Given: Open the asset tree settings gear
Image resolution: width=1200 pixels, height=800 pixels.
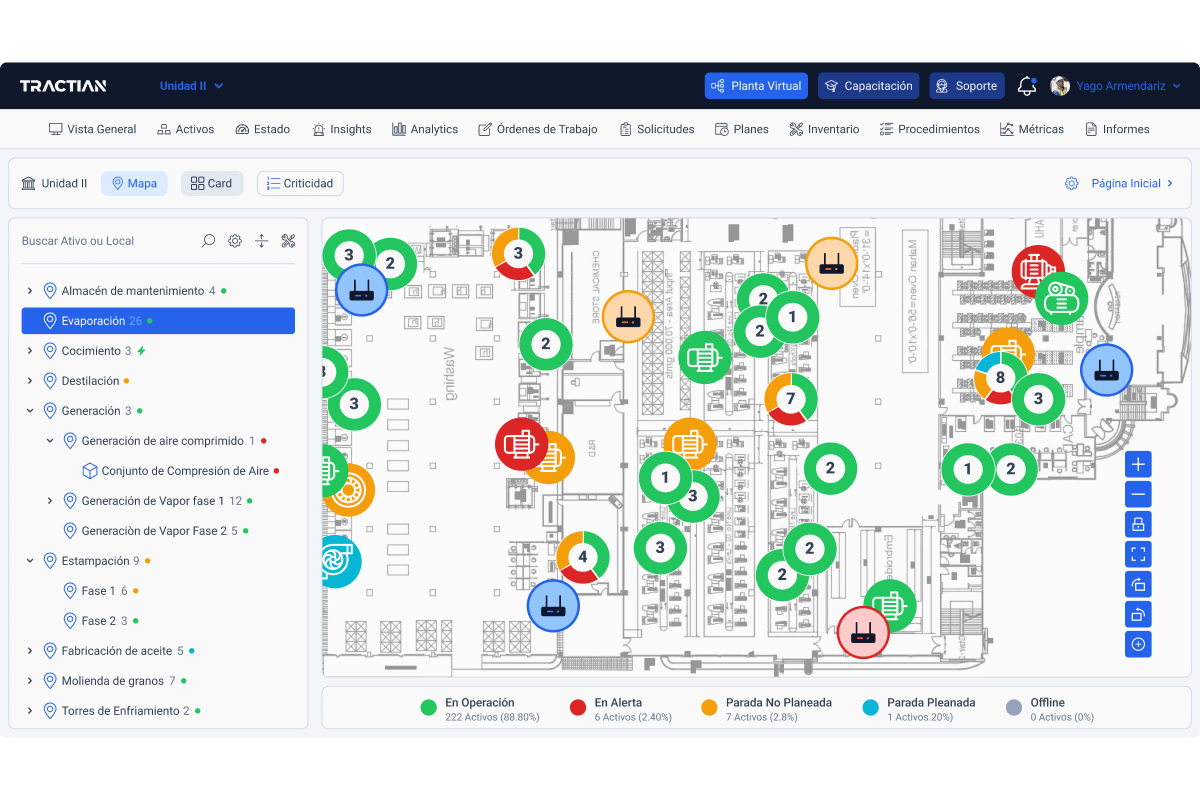Looking at the screenshot, I should pos(234,240).
